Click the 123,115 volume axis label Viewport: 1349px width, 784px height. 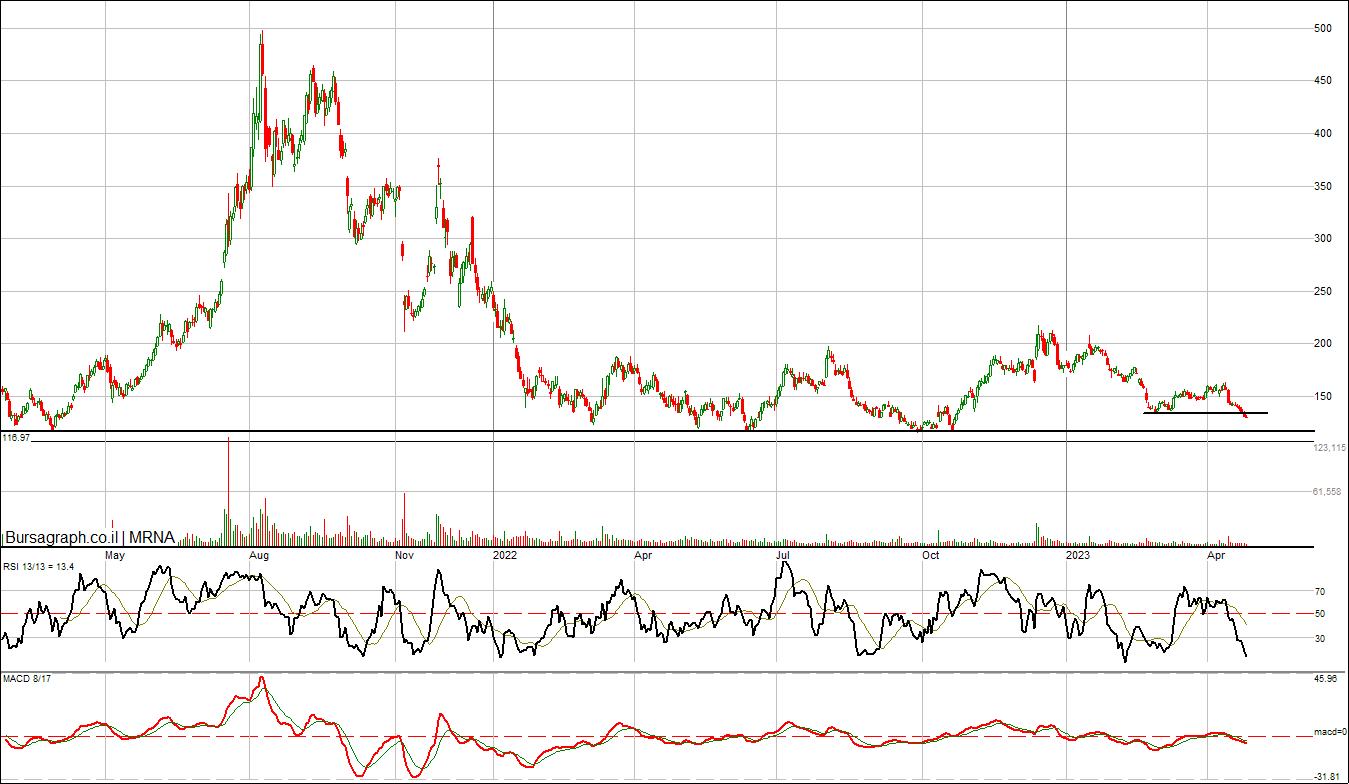click(x=1329, y=448)
